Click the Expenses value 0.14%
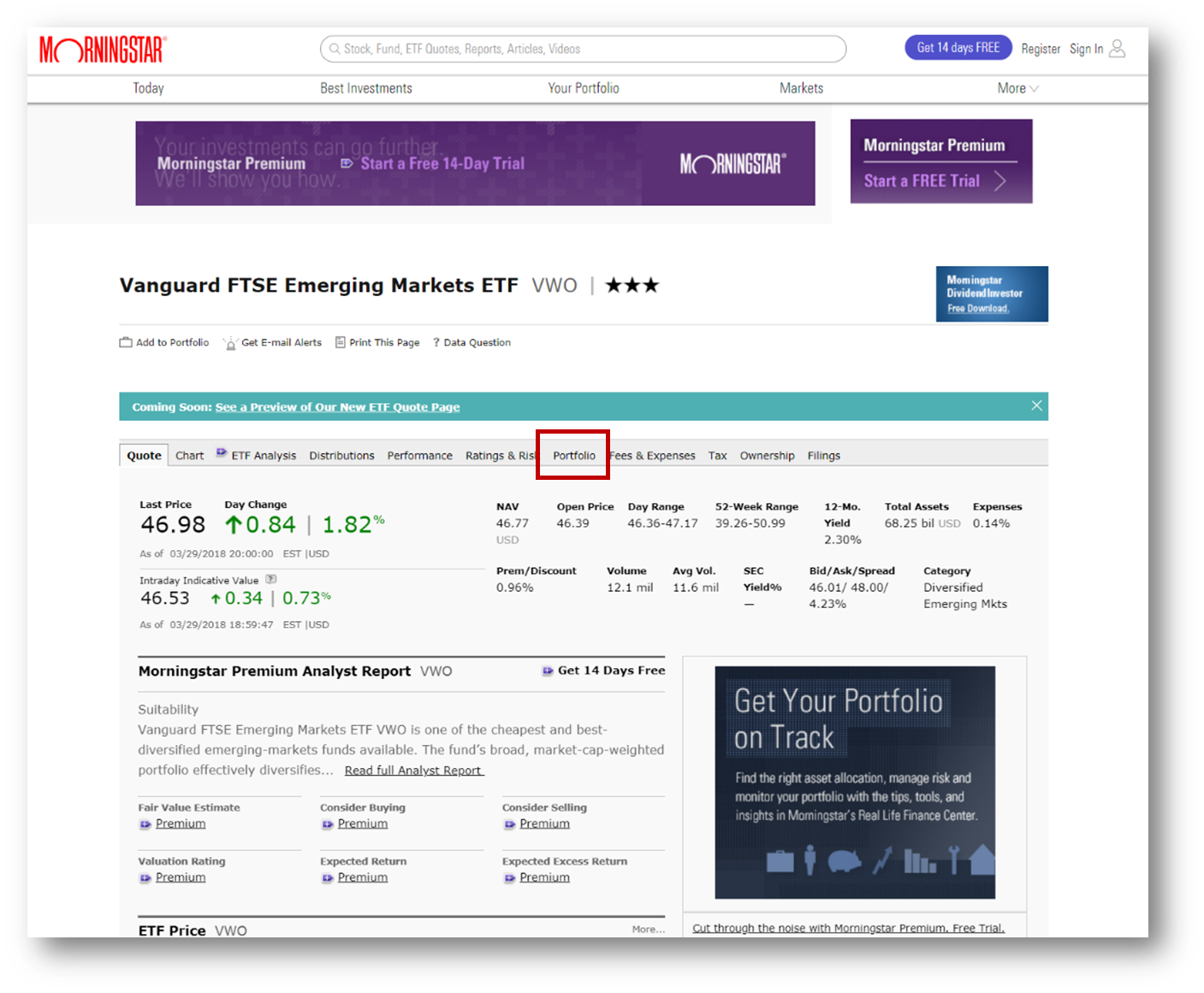The width and height of the screenshot is (1204, 993). coord(991,523)
